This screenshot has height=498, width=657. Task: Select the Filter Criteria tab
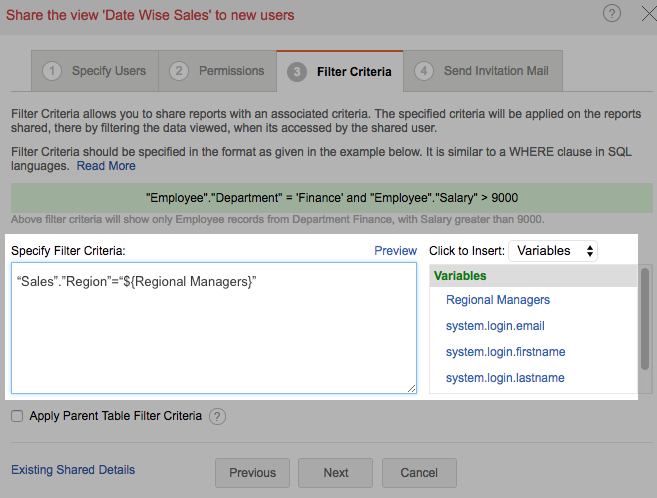tap(340, 72)
